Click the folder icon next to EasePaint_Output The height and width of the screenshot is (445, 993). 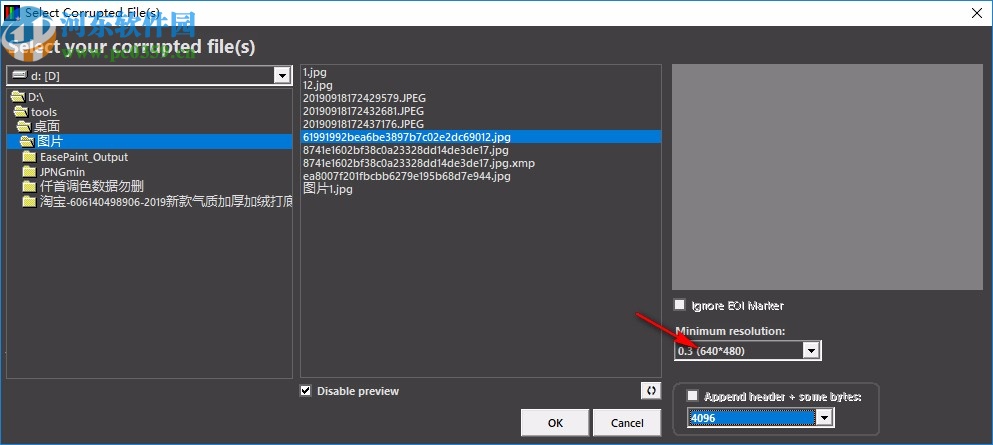(29, 157)
